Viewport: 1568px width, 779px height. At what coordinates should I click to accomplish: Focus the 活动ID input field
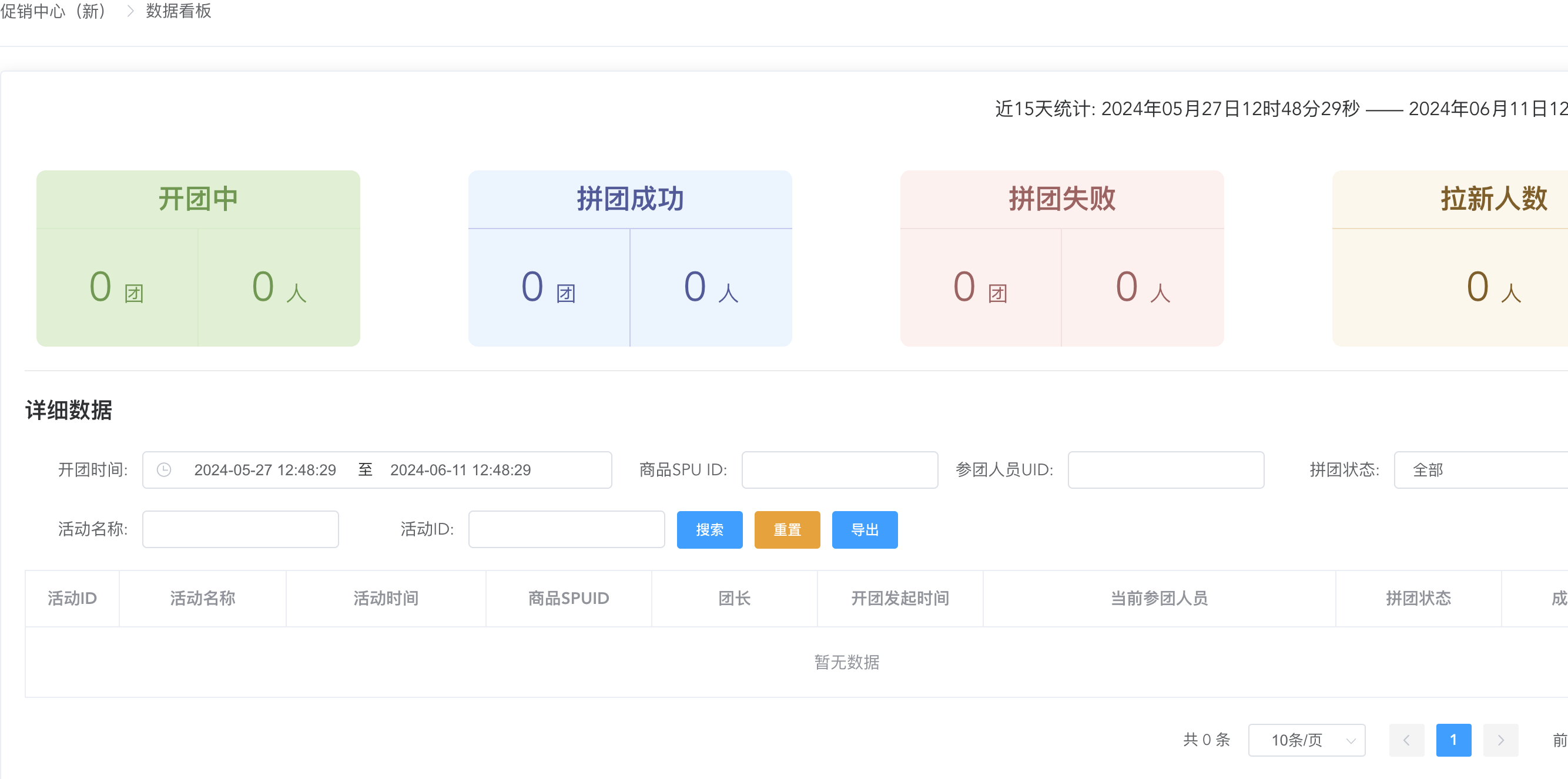567,529
